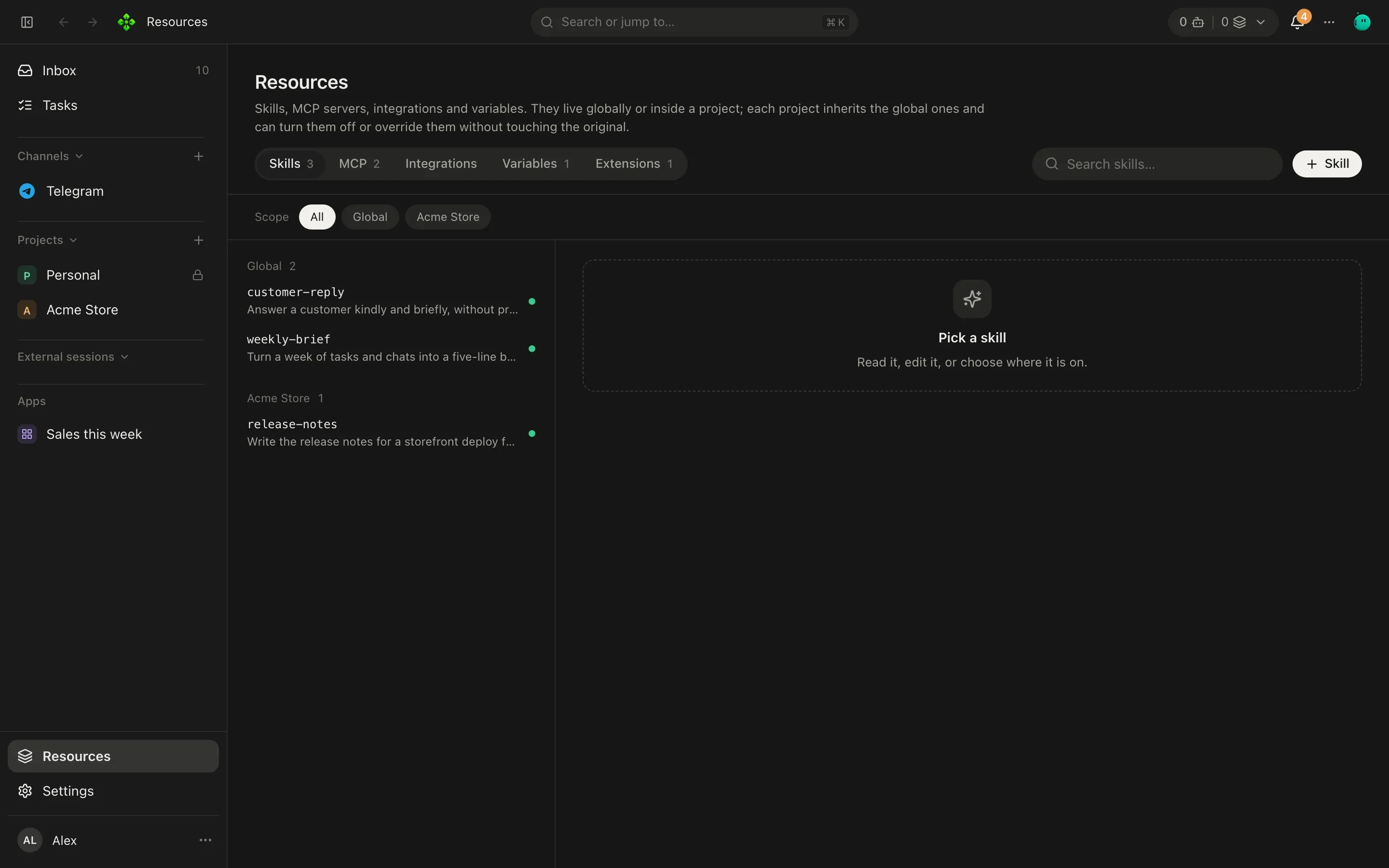Click the agents robot counter icon
This screenshot has width=1389, height=868.
(1198, 22)
